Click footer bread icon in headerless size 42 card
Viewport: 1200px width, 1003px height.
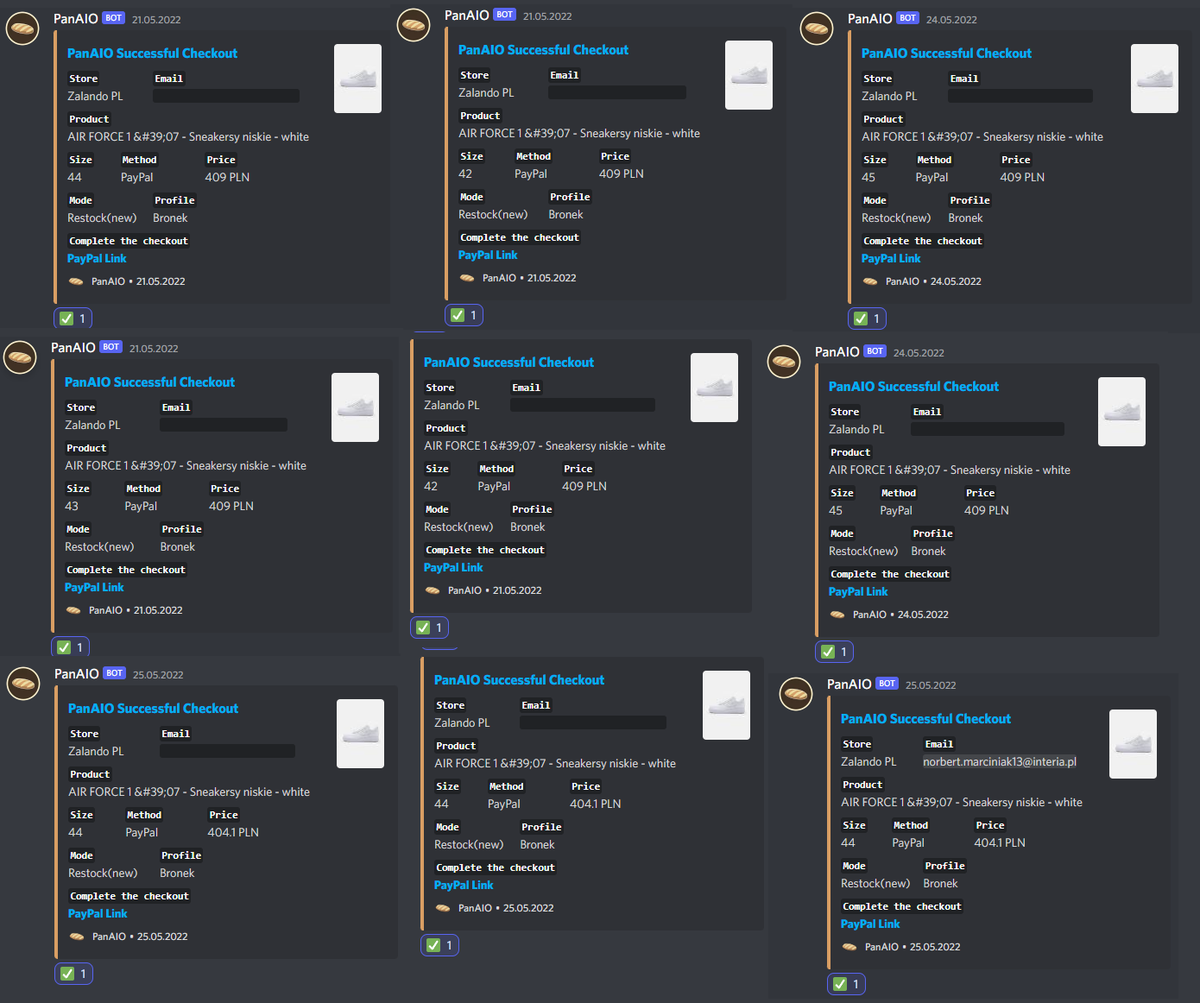click(x=432, y=590)
